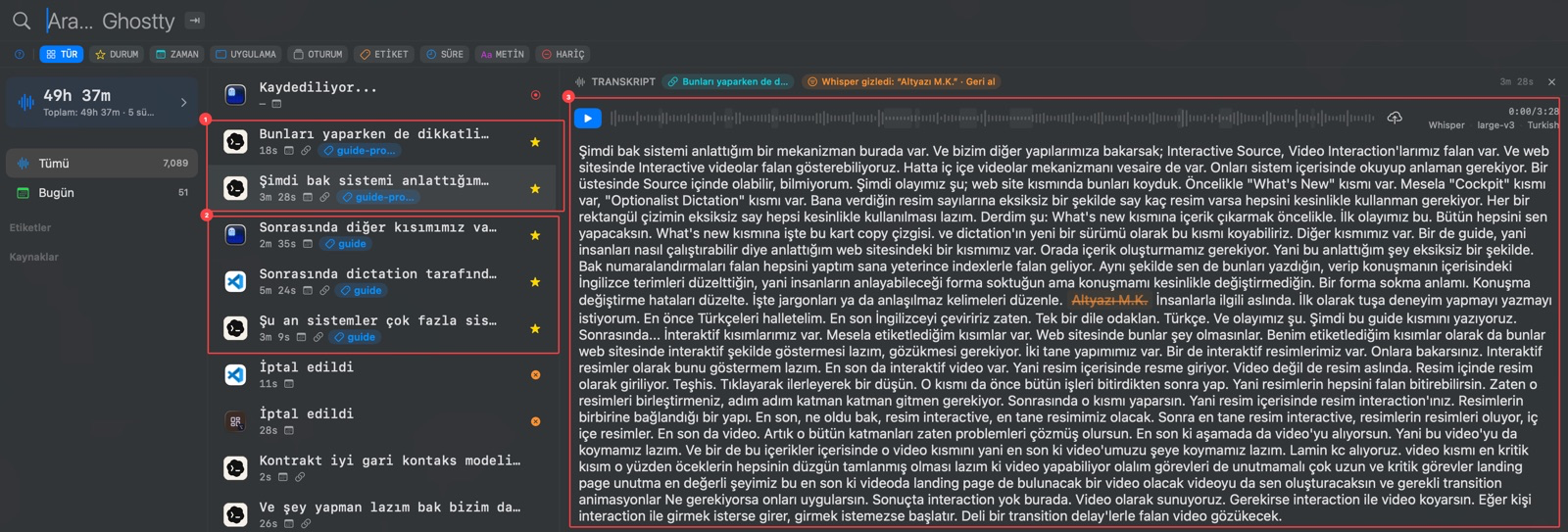
Task: Toggle star on 'Şu an sistemler' recording
Action: coord(535,328)
